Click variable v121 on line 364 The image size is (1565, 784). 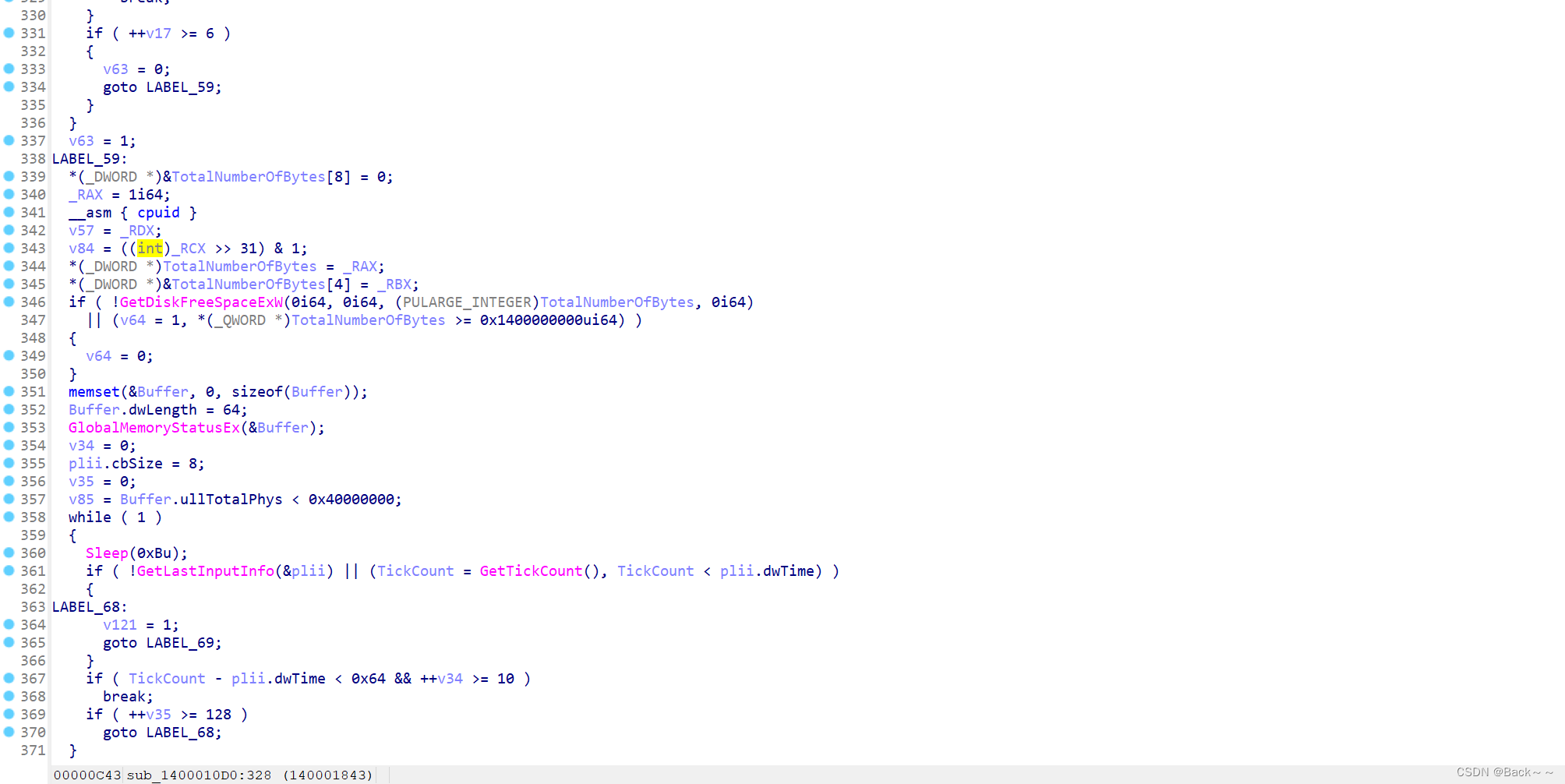pos(120,625)
